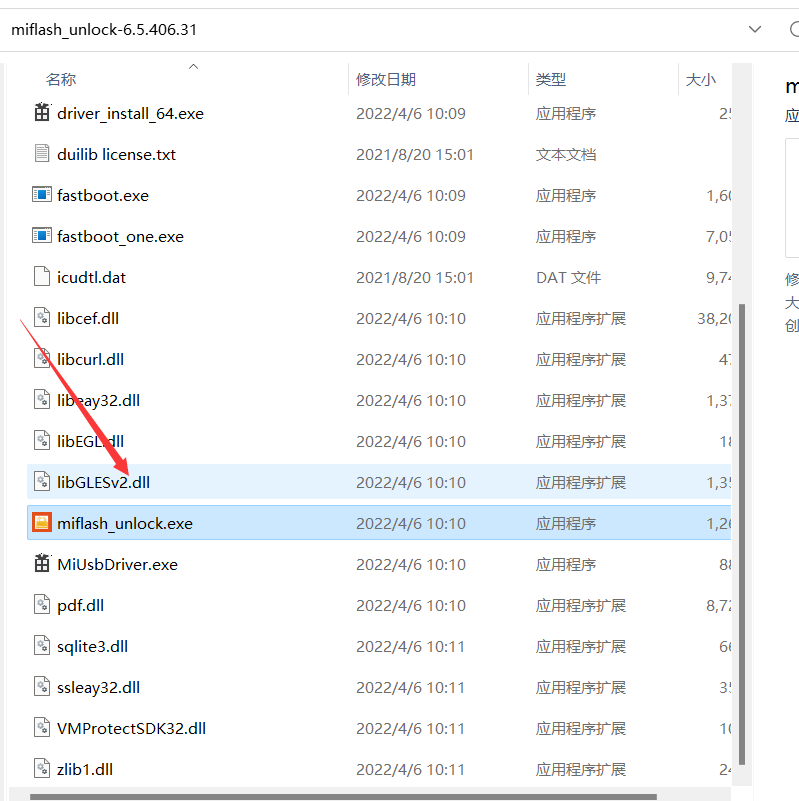
Task: Click the icudtl.dat blank file icon
Action: pyautogui.click(x=42, y=276)
